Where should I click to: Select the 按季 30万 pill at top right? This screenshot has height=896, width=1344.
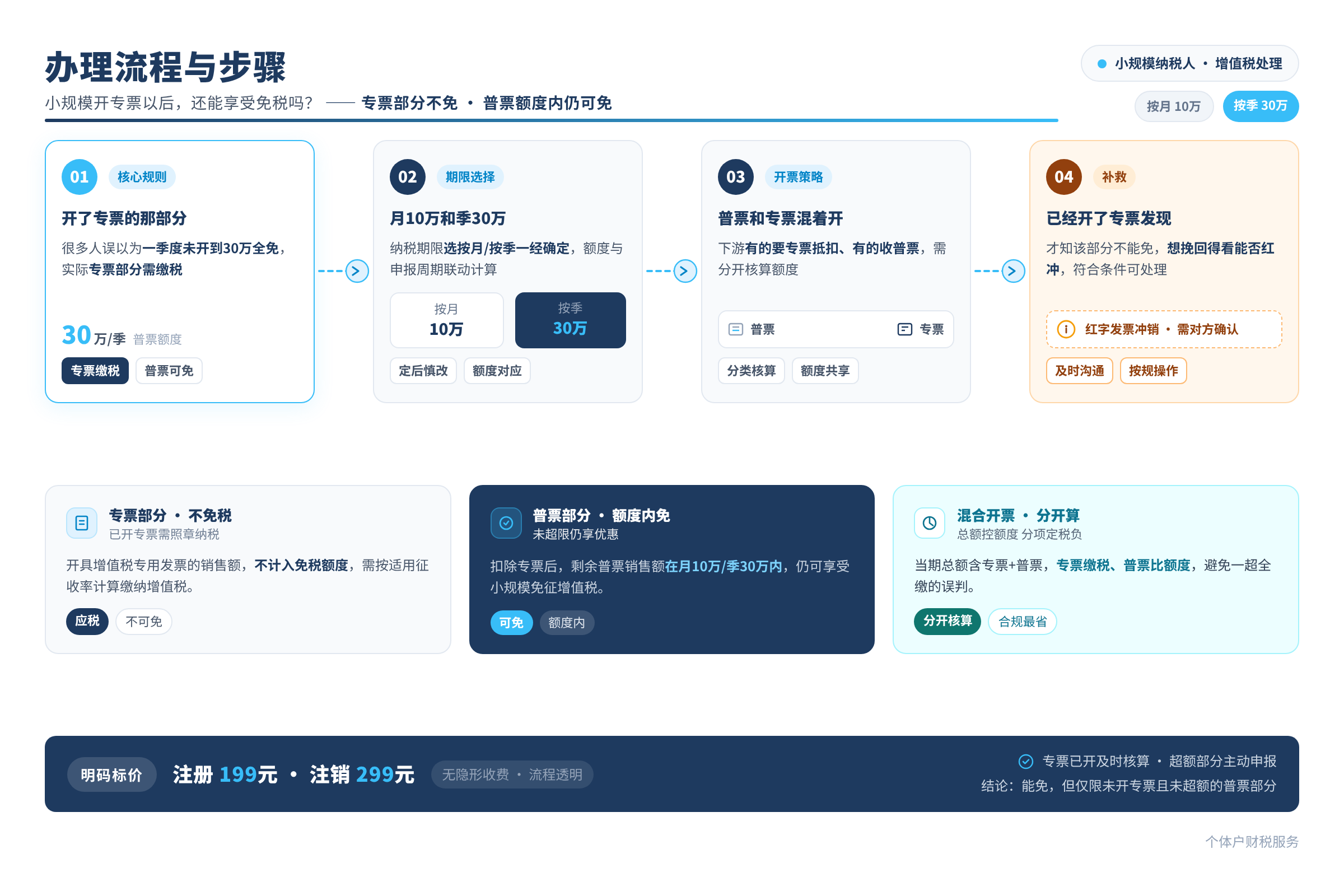[x=1261, y=106]
